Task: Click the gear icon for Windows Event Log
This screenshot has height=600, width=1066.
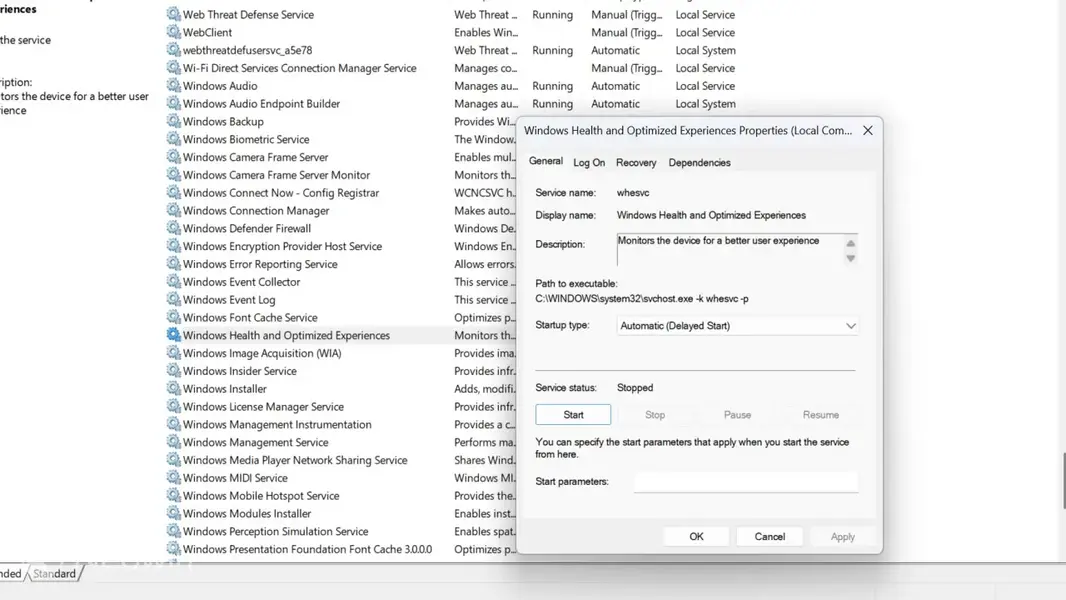Action: click(x=173, y=299)
